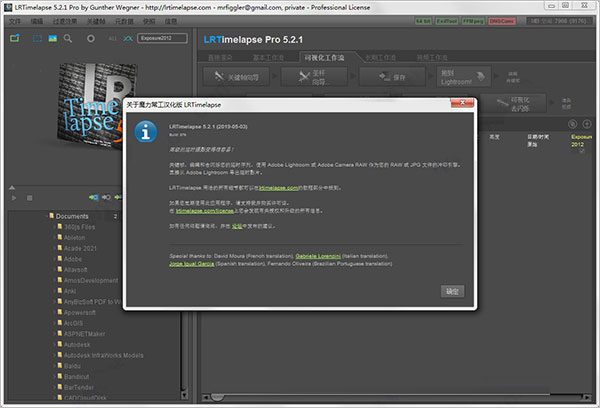Click the green open-folder icon in the preview toolbar

tap(15, 38)
